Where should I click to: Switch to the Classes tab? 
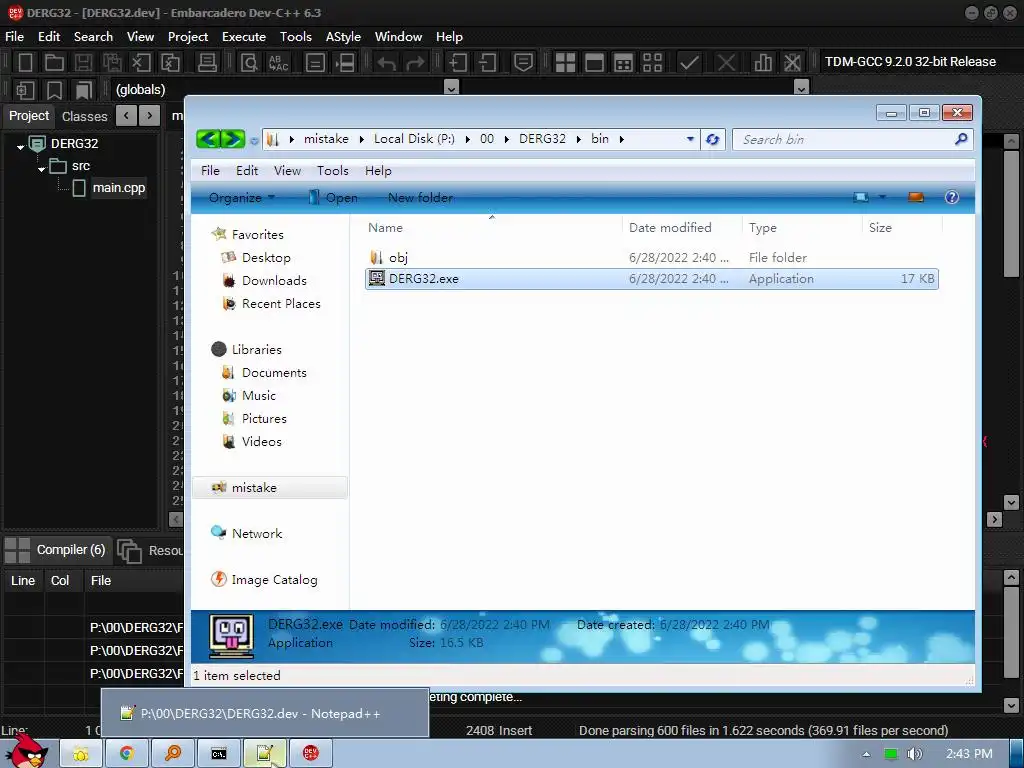[x=84, y=116]
